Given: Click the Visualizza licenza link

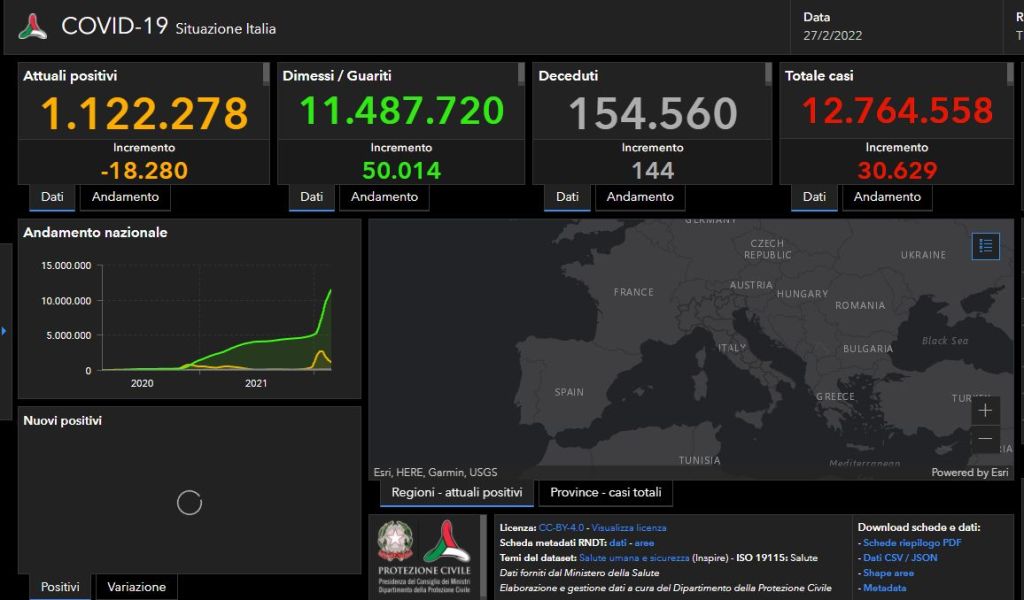Looking at the screenshot, I should point(628,527).
